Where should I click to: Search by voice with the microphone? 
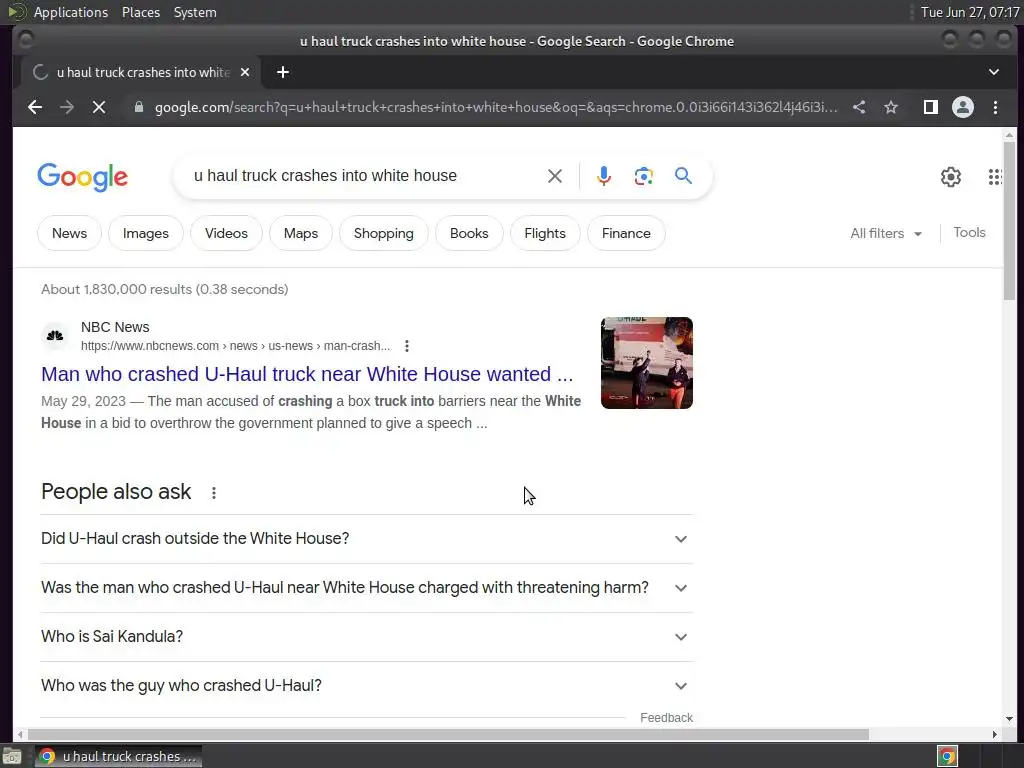604,176
